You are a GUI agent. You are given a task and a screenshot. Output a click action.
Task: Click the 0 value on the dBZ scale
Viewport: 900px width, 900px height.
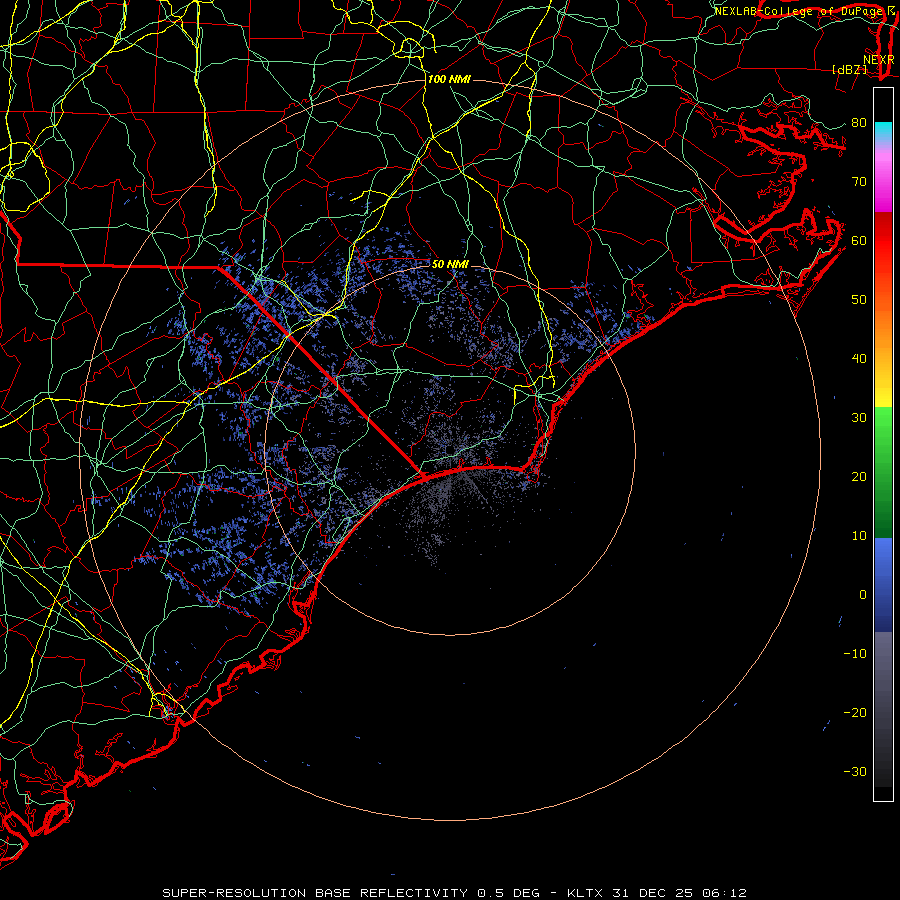[x=863, y=595]
